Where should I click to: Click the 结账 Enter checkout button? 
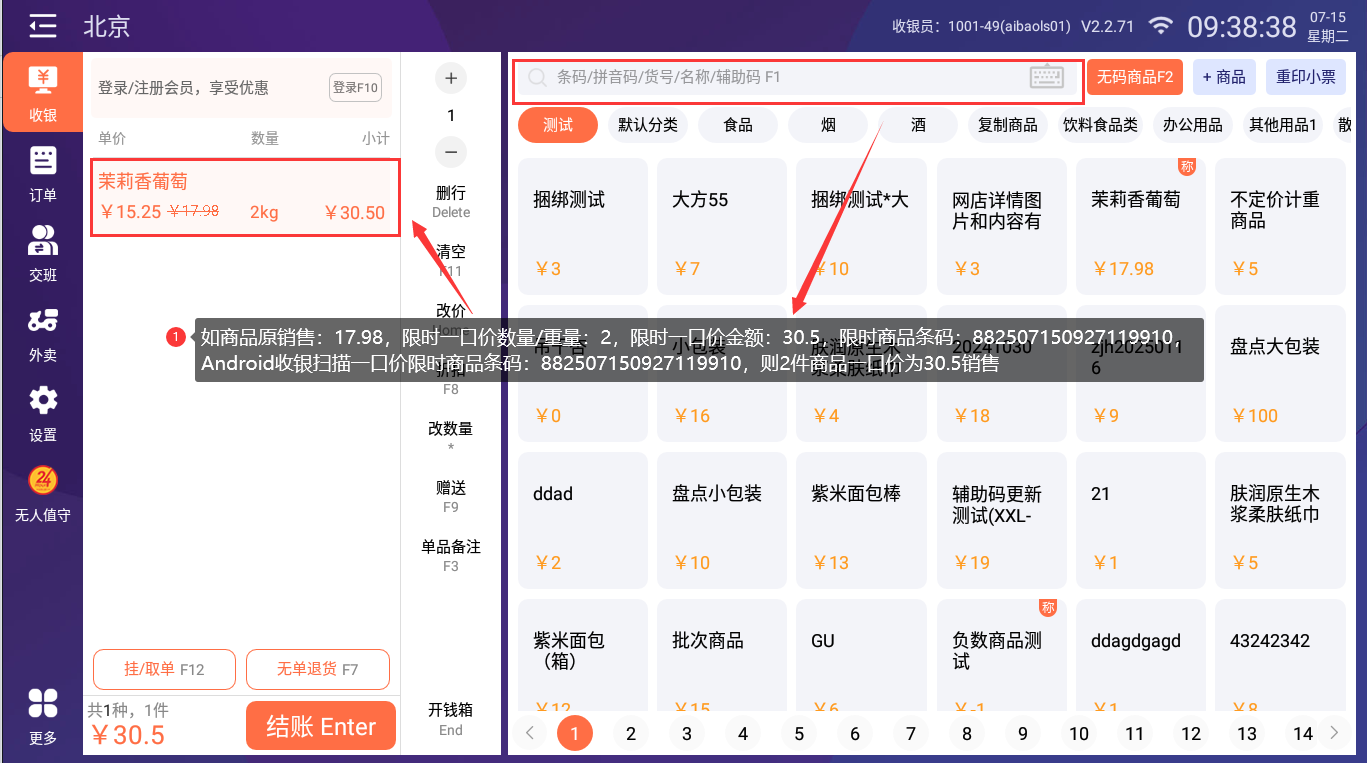(321, 727)
